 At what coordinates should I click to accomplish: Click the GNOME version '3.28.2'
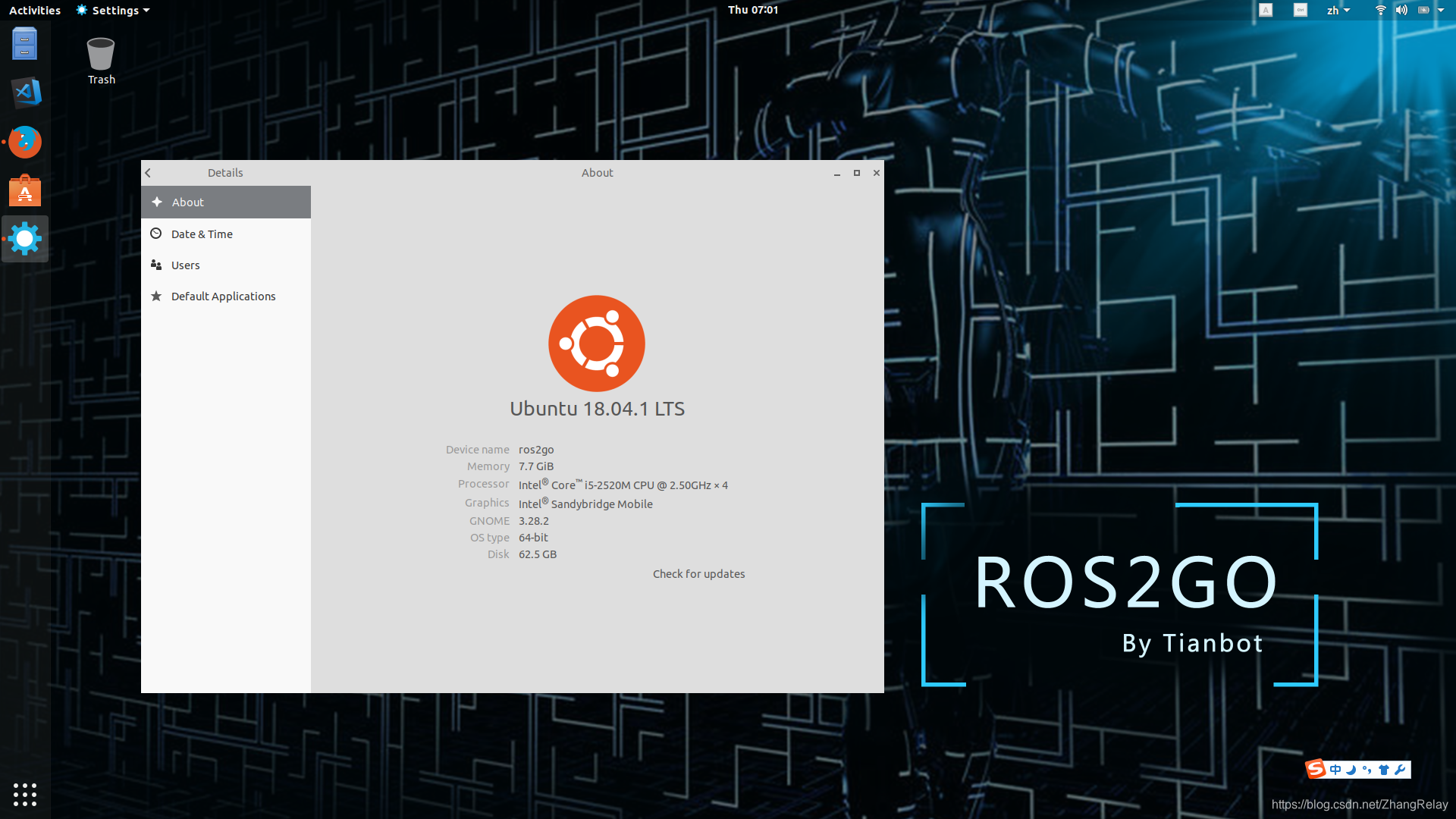tap(534, 521)
